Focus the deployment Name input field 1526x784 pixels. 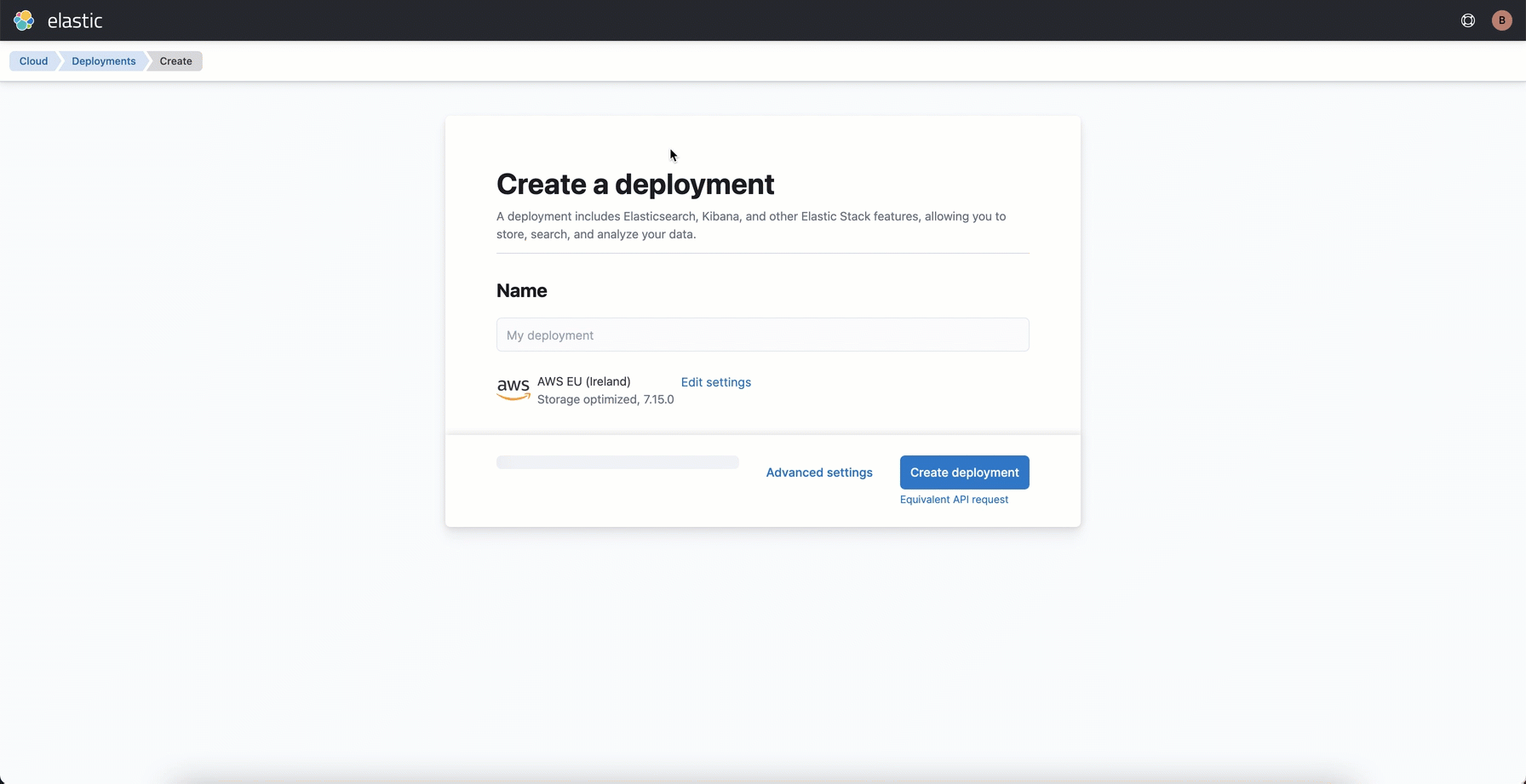[763, 335]
